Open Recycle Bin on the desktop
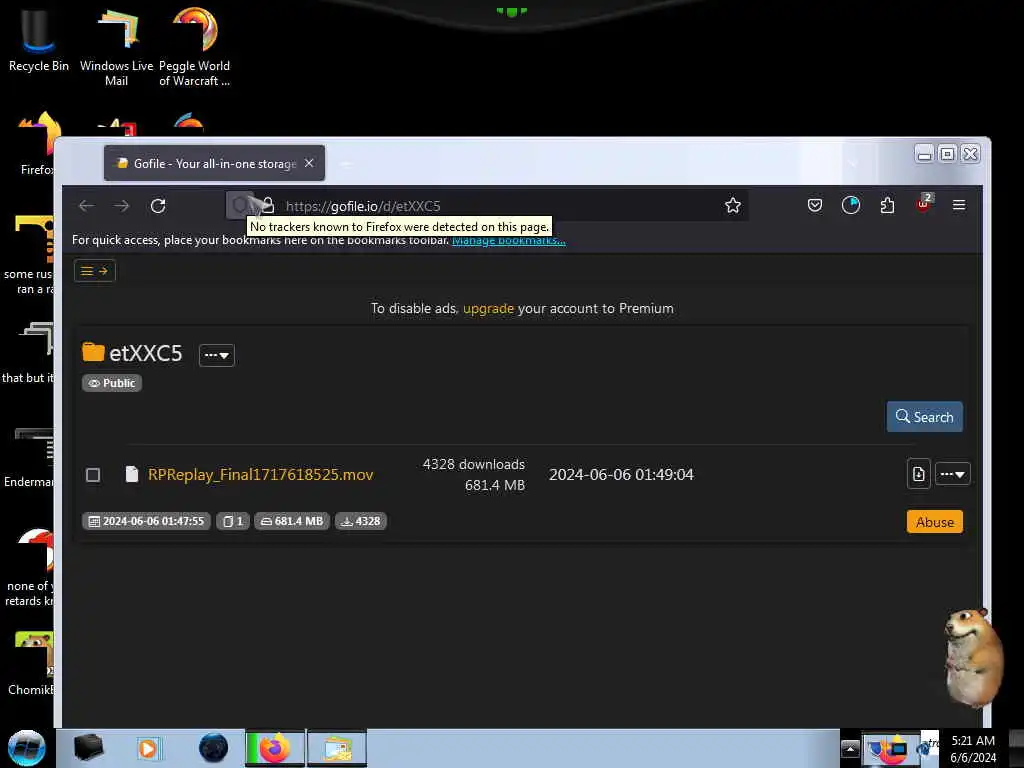Image resolution: width=1024 pixels, height=768 pixels. (39, 40)
